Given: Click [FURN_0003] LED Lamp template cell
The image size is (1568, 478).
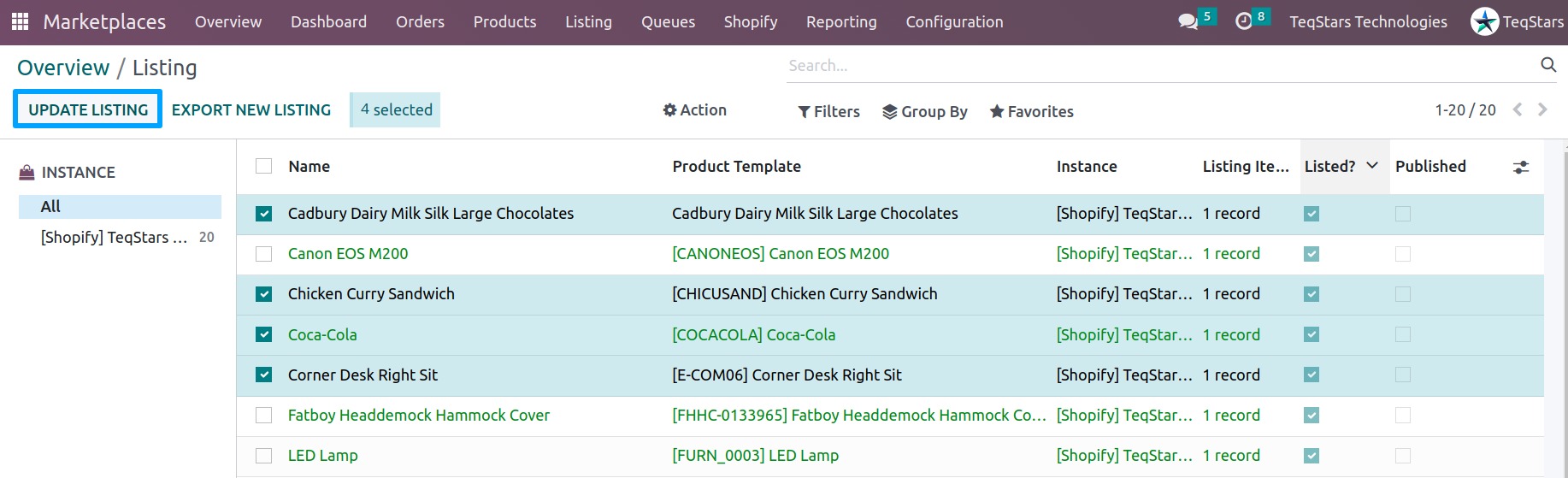Looking at the screenshot, I should [755, 456].
